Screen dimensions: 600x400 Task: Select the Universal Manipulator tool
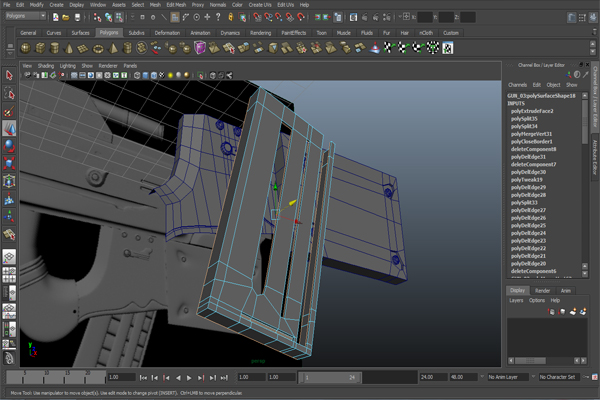click(9, 181)
